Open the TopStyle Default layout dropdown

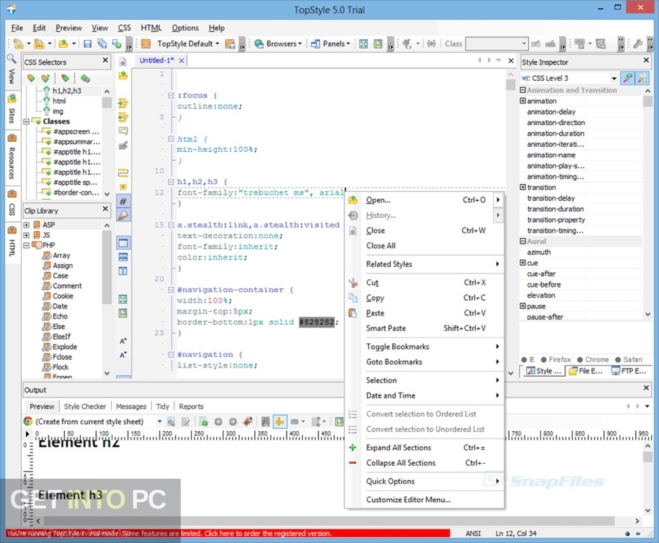188,44
